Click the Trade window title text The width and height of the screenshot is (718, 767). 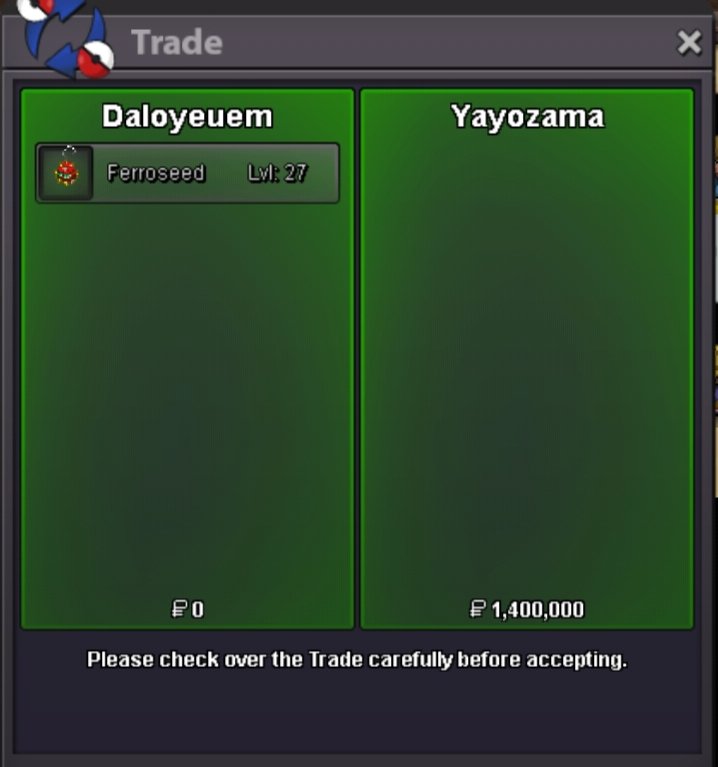(177, 43)
